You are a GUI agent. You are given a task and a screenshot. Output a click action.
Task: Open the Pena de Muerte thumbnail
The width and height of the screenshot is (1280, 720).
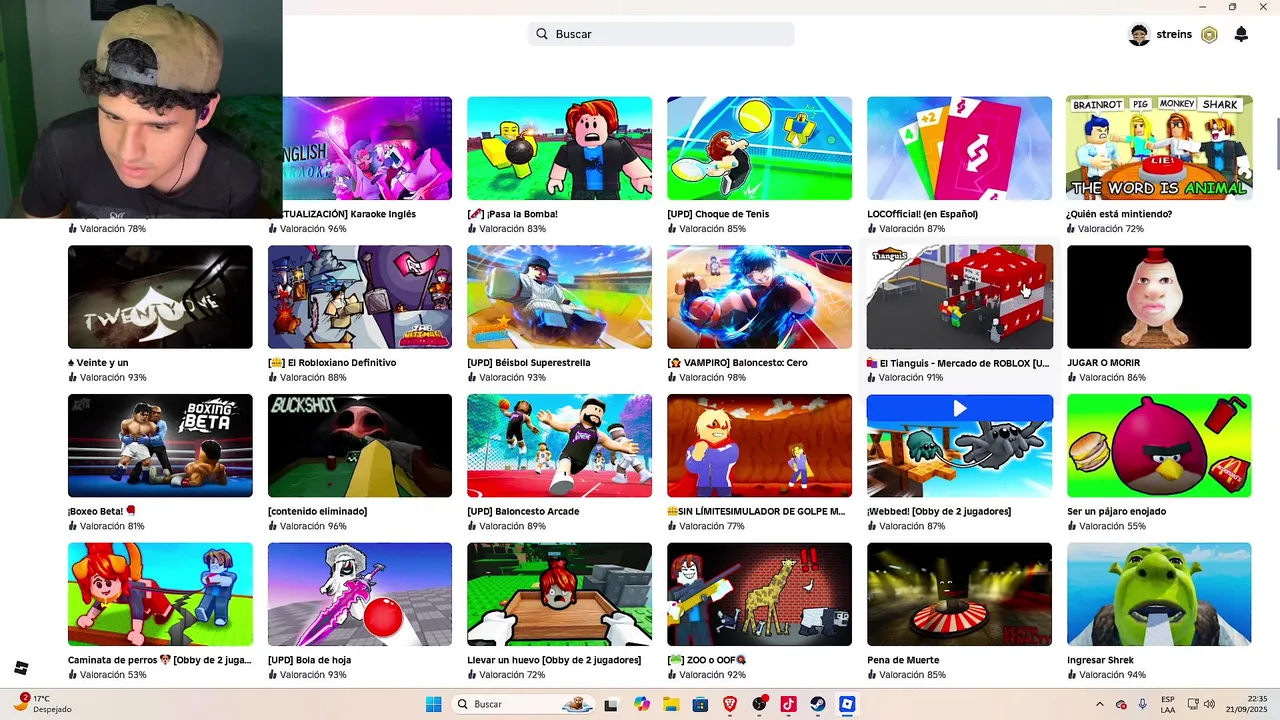coord(959,594)
